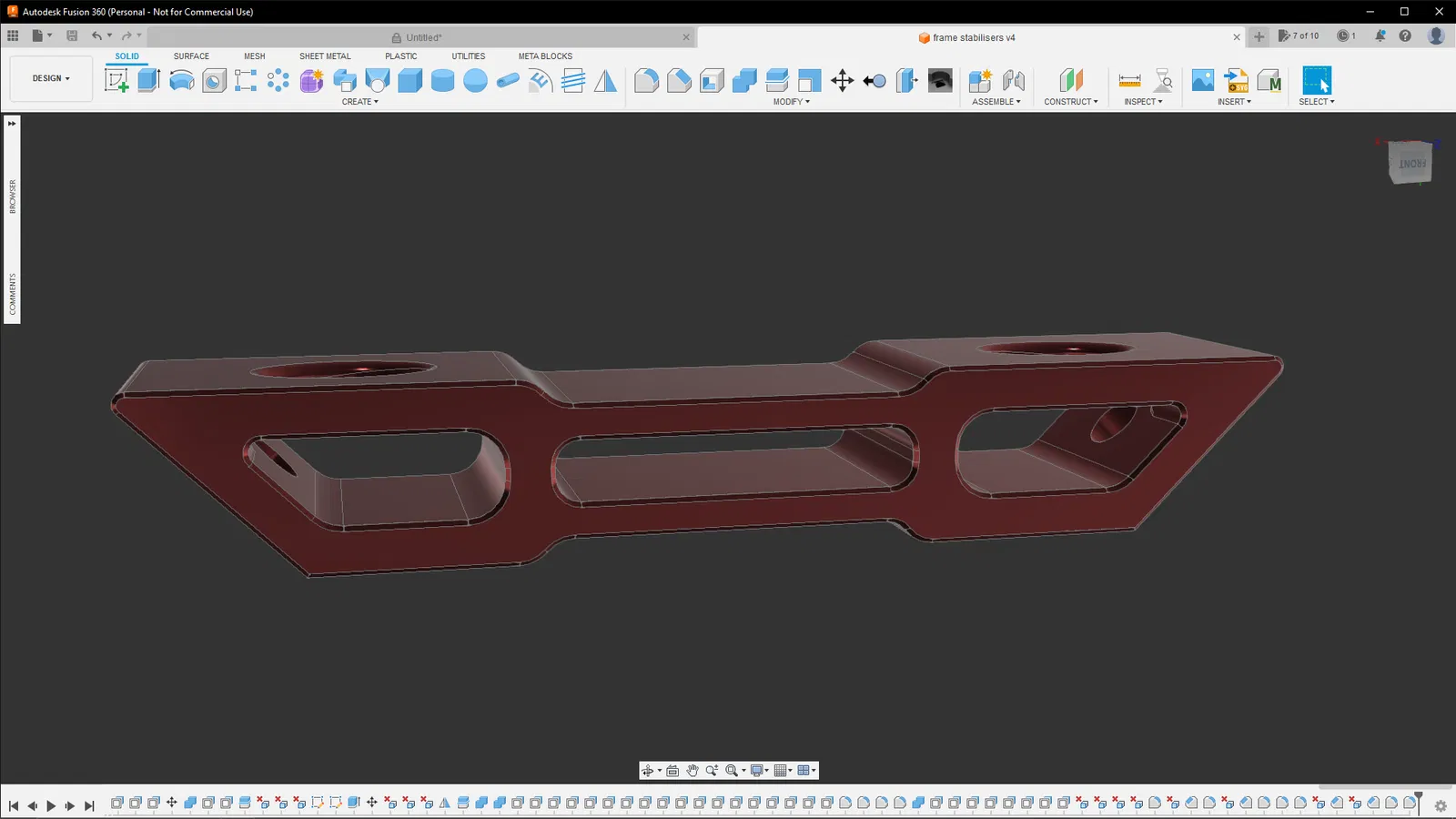Image resolution: width=1456 pixels, height=819 pixels.
Task: Switch to the Meta Blocks tab
Action: (x=546, y=56)
